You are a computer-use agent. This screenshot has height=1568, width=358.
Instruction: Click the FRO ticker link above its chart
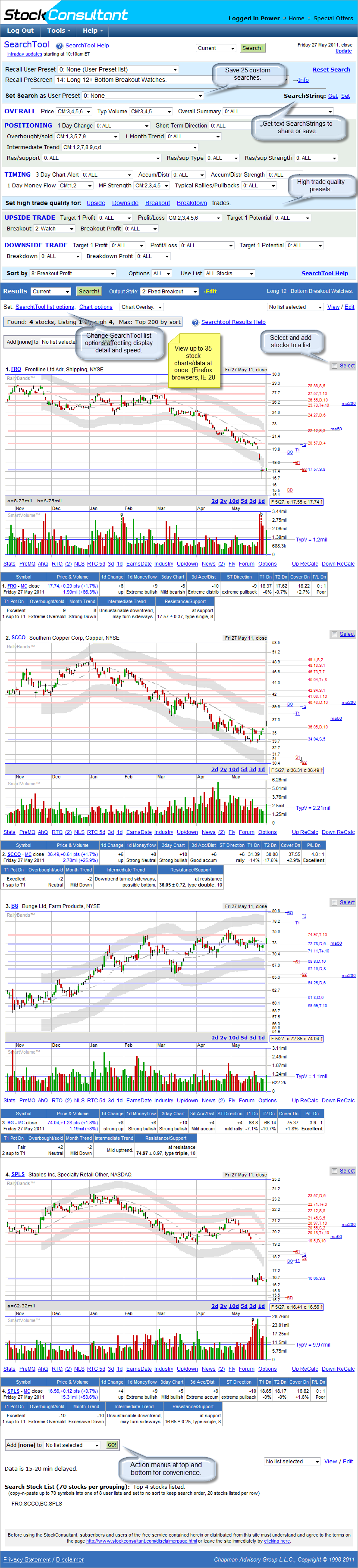pyautogui.click(x=16, y=370)
